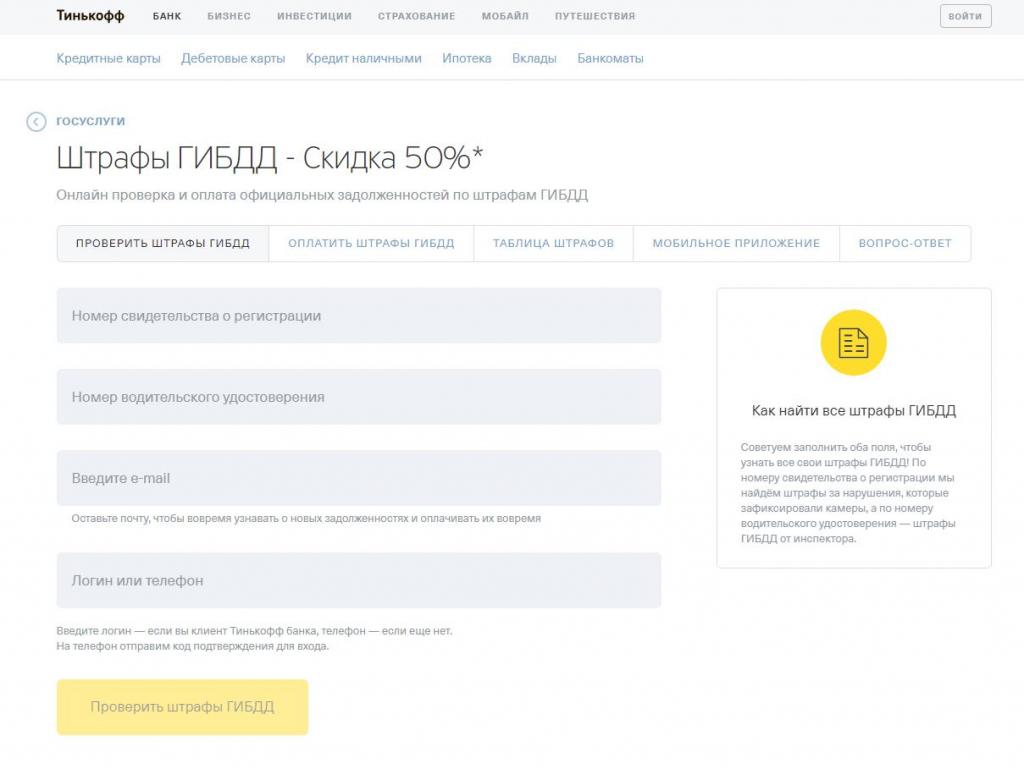Click the yellow Проверить штрафы ГИБДД button
This screenshot has height=769, width=1024.
[x=182, y=707]
